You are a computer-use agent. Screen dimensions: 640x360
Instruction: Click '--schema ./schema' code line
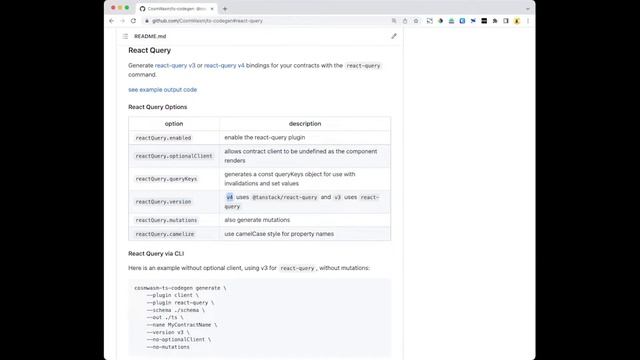tap(176, 310)
